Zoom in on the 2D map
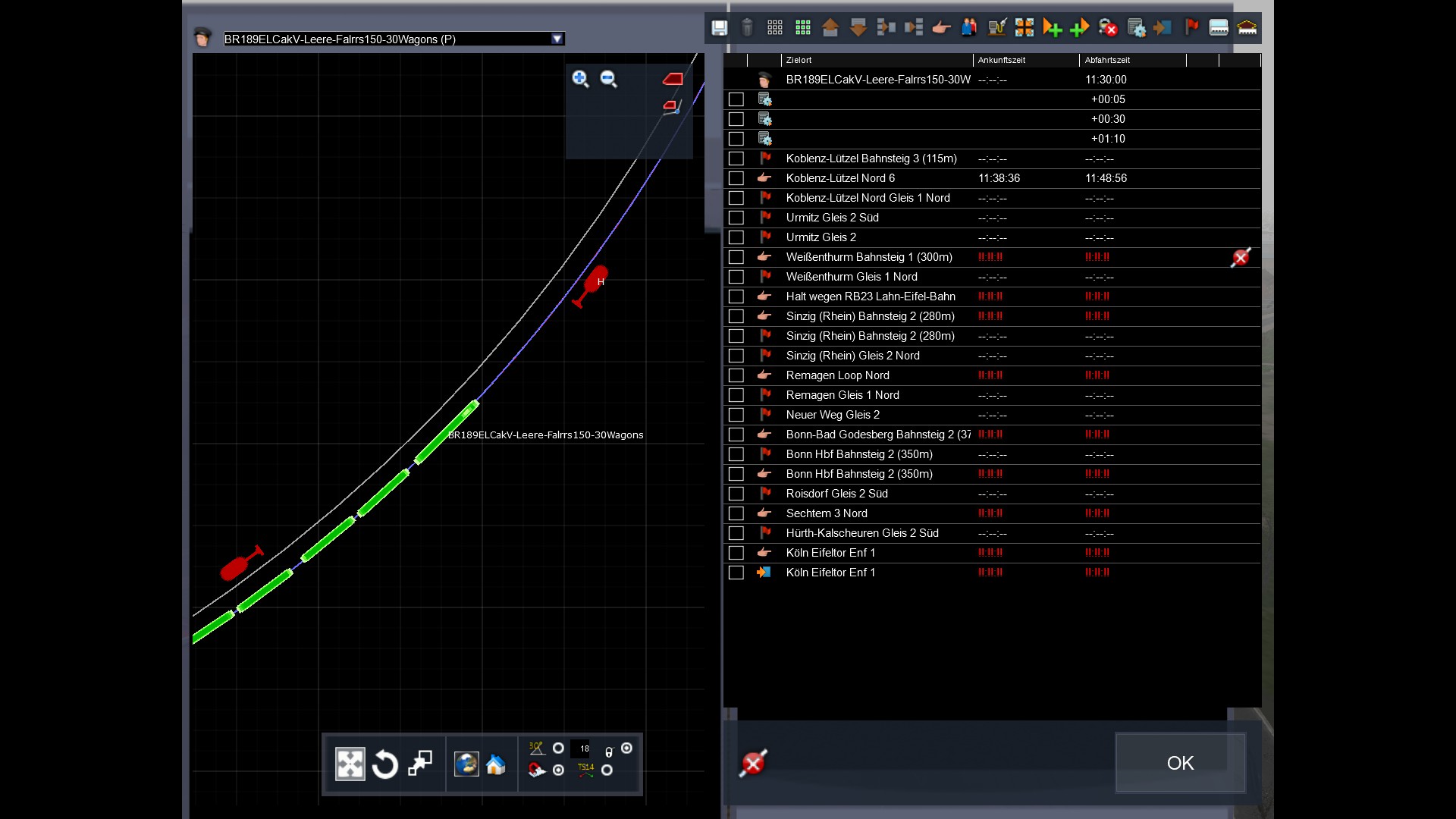 (580, 79)
